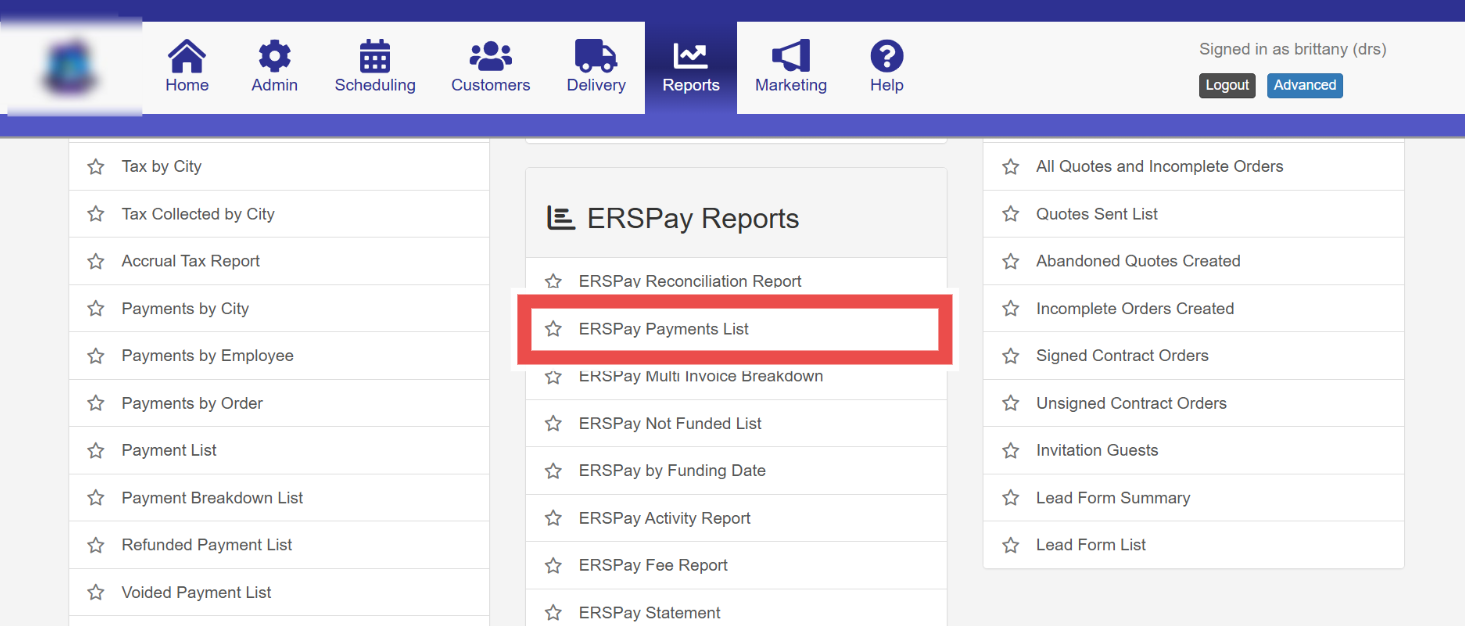The image size is (1465, 626).
Task: Star the Payments by City report
Action: pos(96,309)
